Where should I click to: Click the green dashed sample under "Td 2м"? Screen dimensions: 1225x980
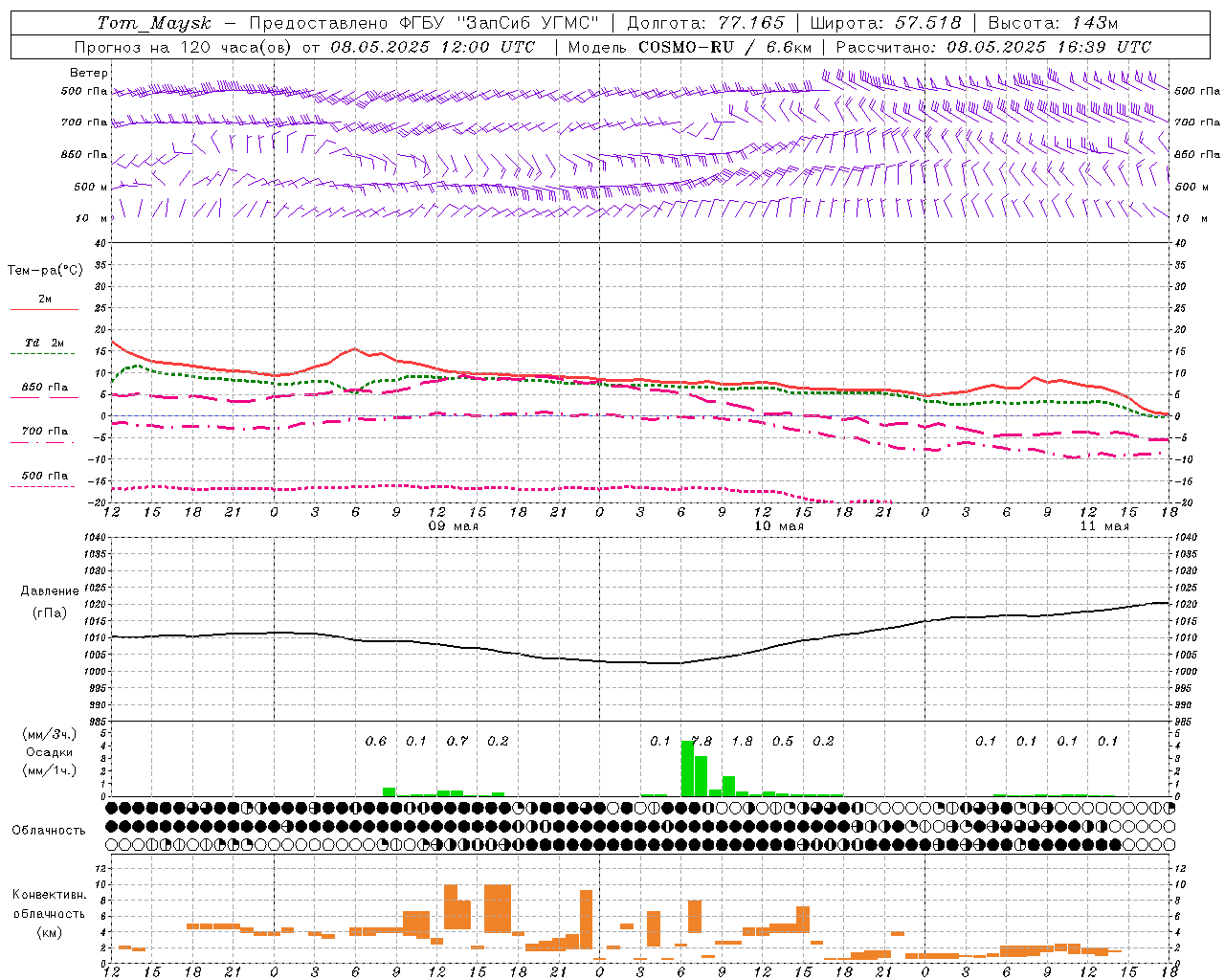tap(43, 354)
